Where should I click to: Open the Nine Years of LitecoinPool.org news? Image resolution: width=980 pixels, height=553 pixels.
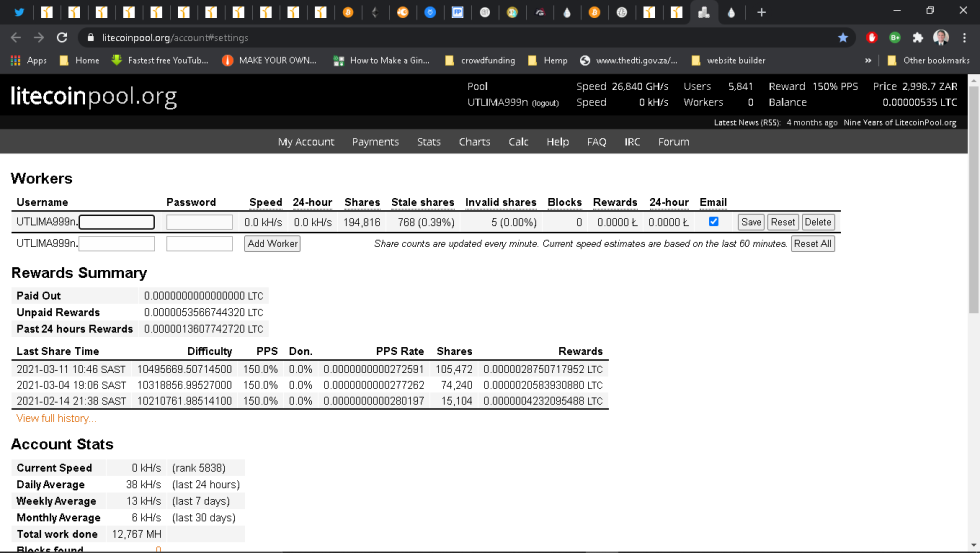click(x=899, y=122)
